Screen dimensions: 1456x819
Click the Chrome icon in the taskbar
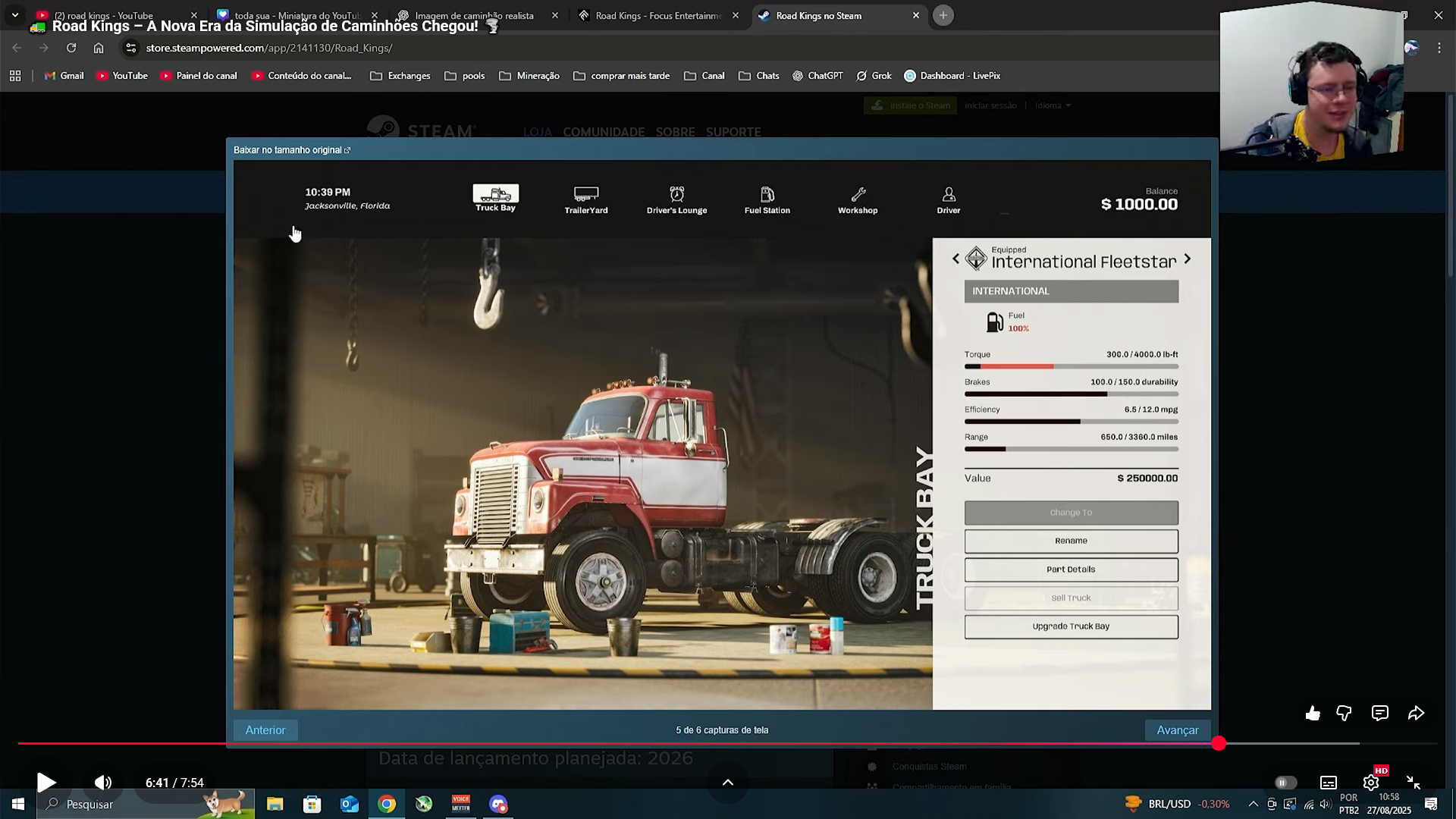(x=387, y=804)
